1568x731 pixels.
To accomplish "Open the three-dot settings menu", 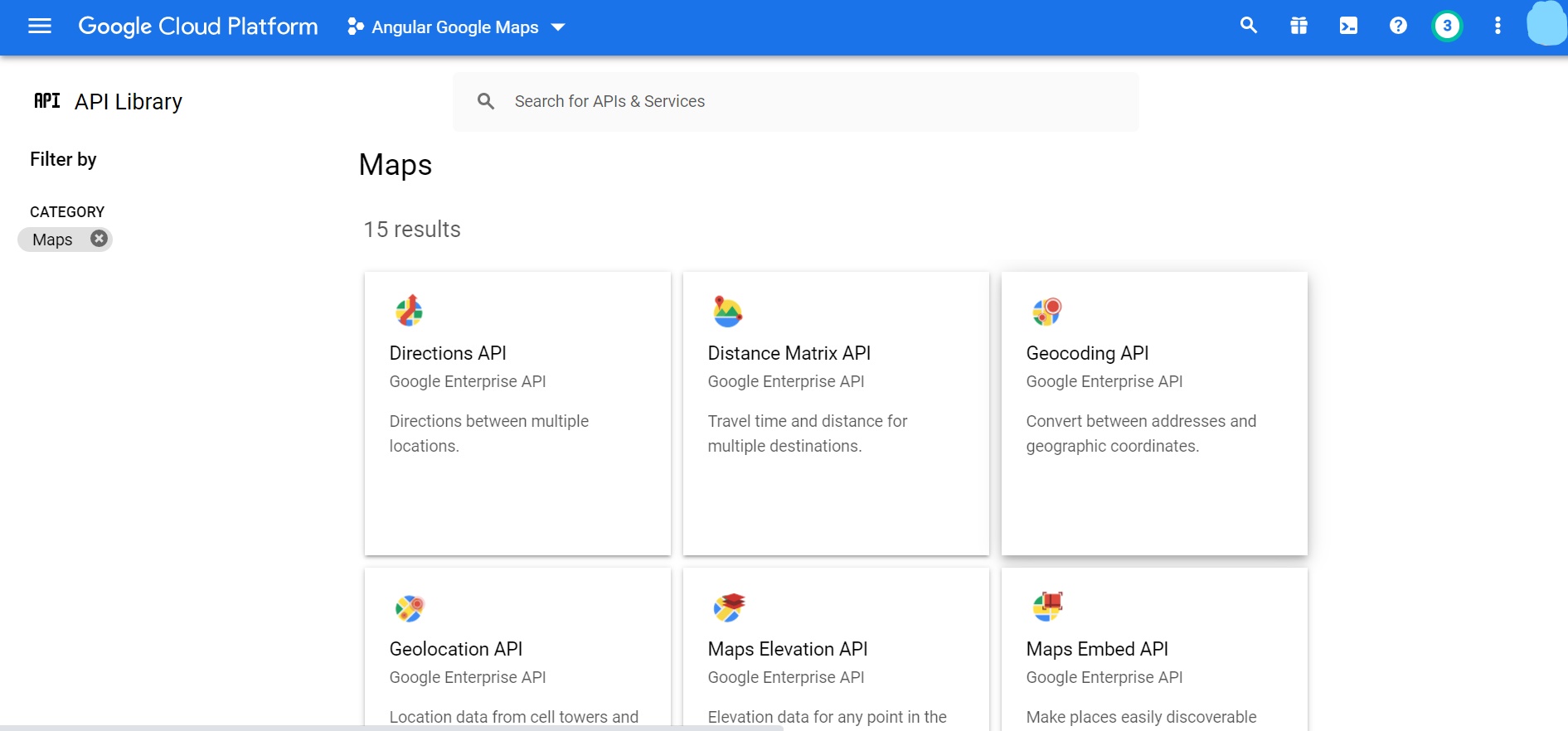I will click(1498, 27).
